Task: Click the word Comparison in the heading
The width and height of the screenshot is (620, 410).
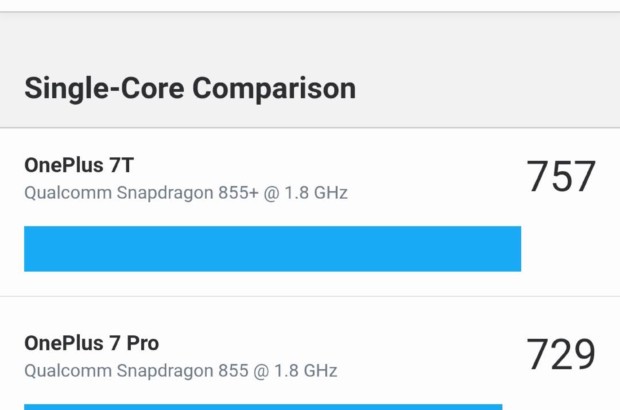Action: click(x=273, y=88)
